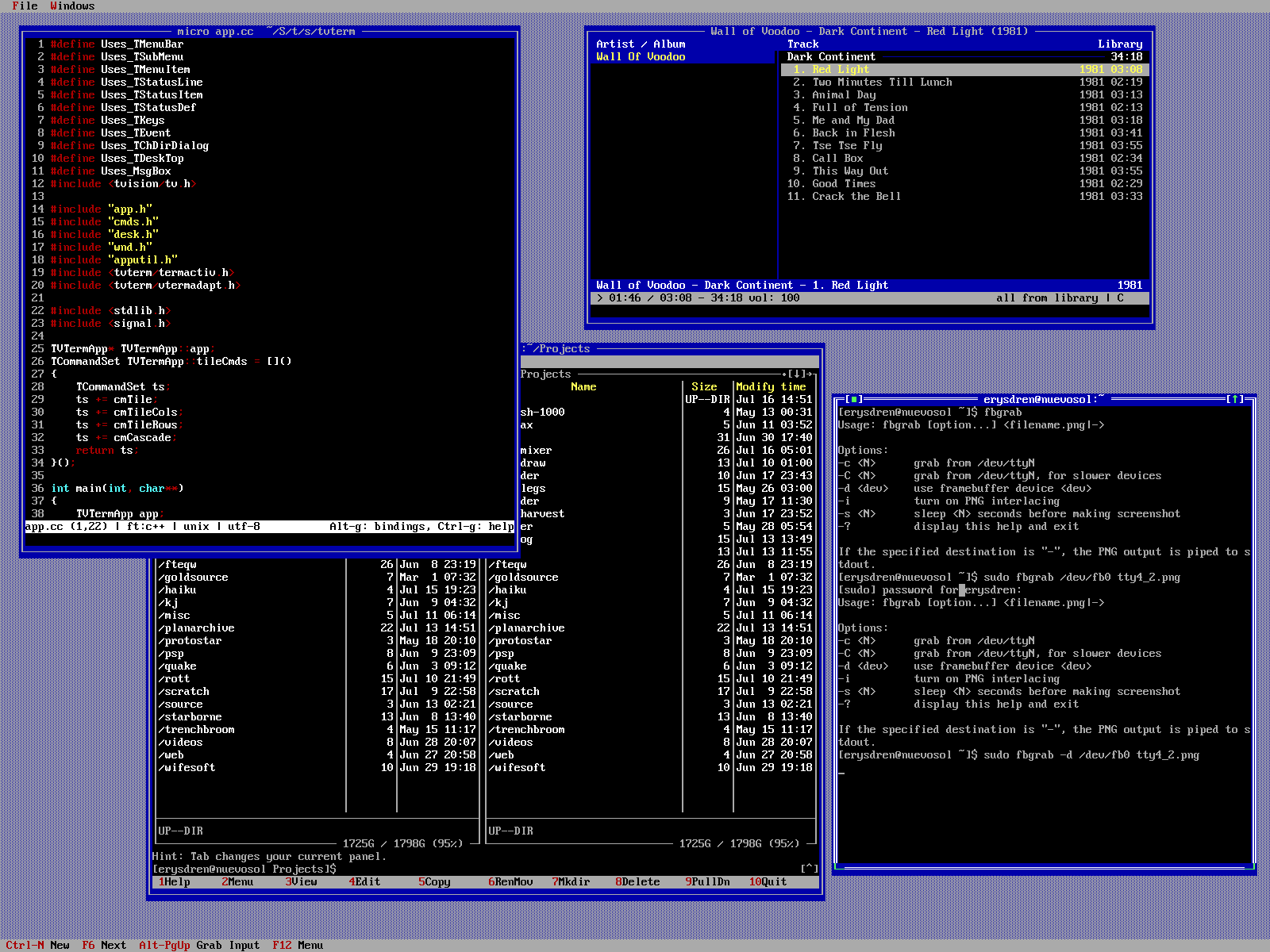Screen dimensions: 1270x952
Task: Open the Windows menu
Action: coord(72,6)
